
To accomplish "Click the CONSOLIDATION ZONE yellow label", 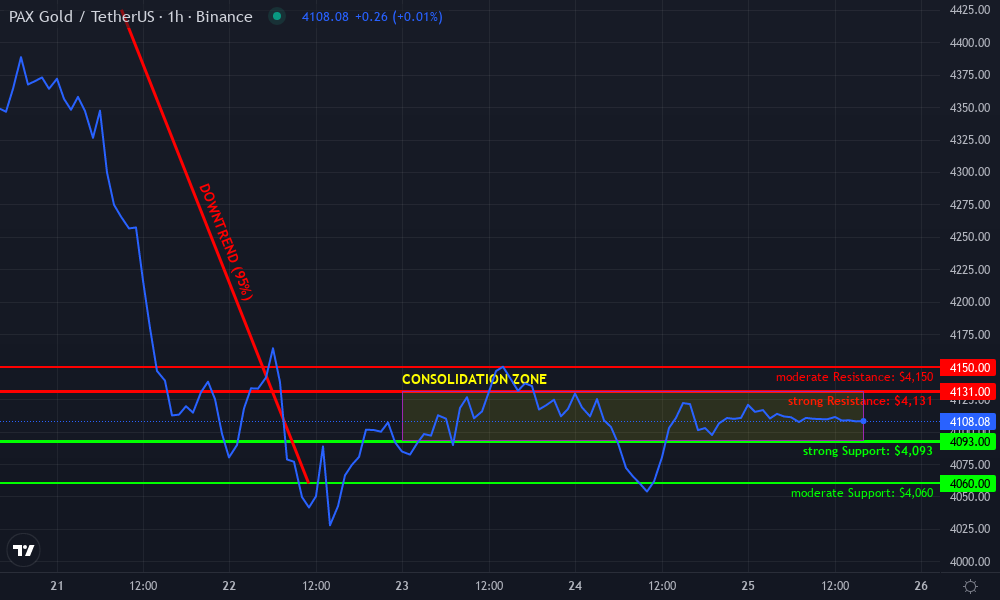I will (474, 379).
